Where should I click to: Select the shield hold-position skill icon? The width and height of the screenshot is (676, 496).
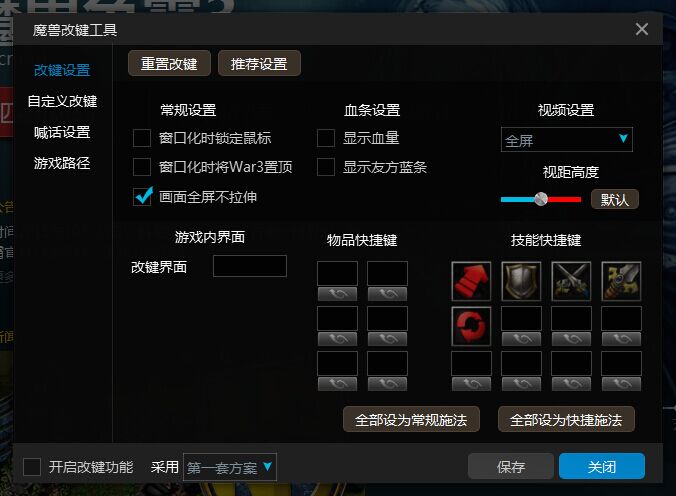click(x=521, y=281)
